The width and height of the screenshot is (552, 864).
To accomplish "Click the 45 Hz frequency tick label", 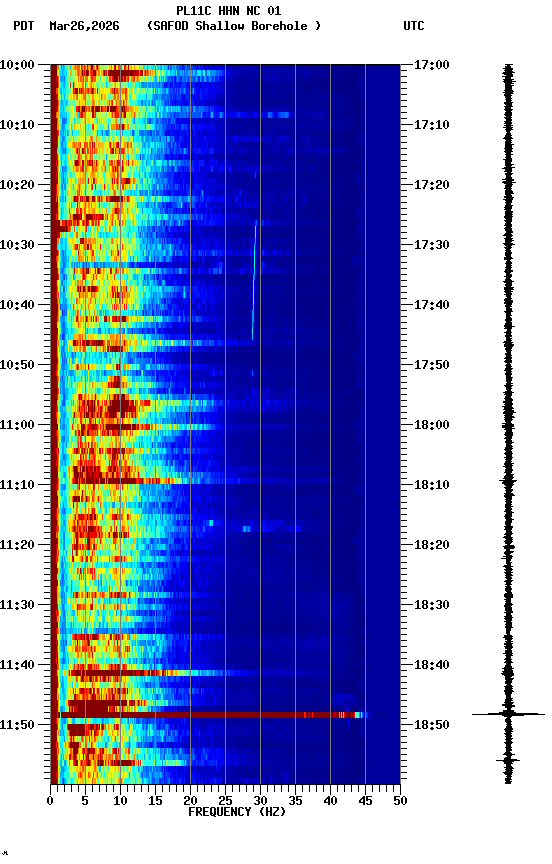I will [x=365, y=801].
